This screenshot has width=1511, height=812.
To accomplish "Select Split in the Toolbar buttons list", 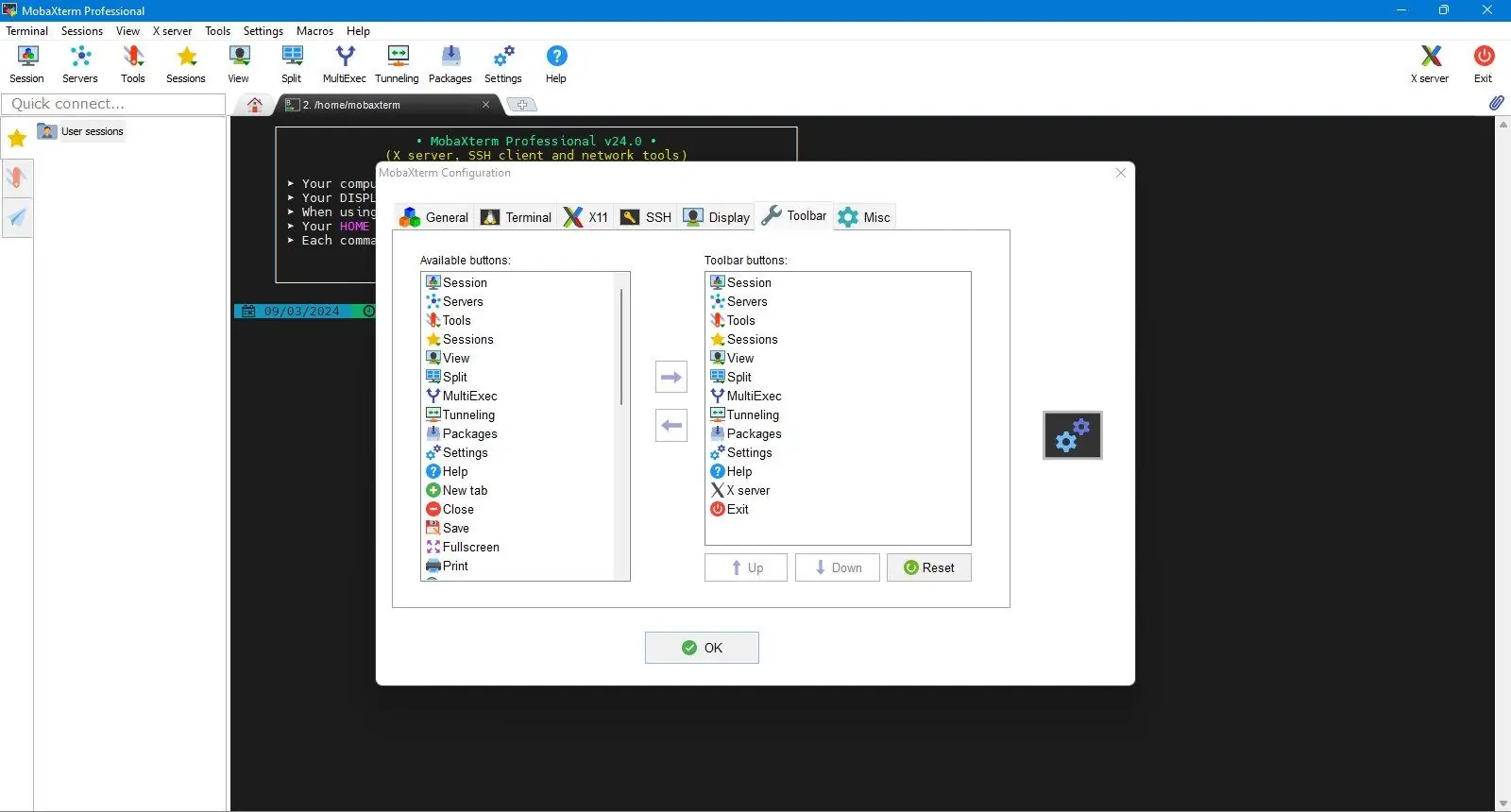I will pyautogui.click(x=731, y=377).
